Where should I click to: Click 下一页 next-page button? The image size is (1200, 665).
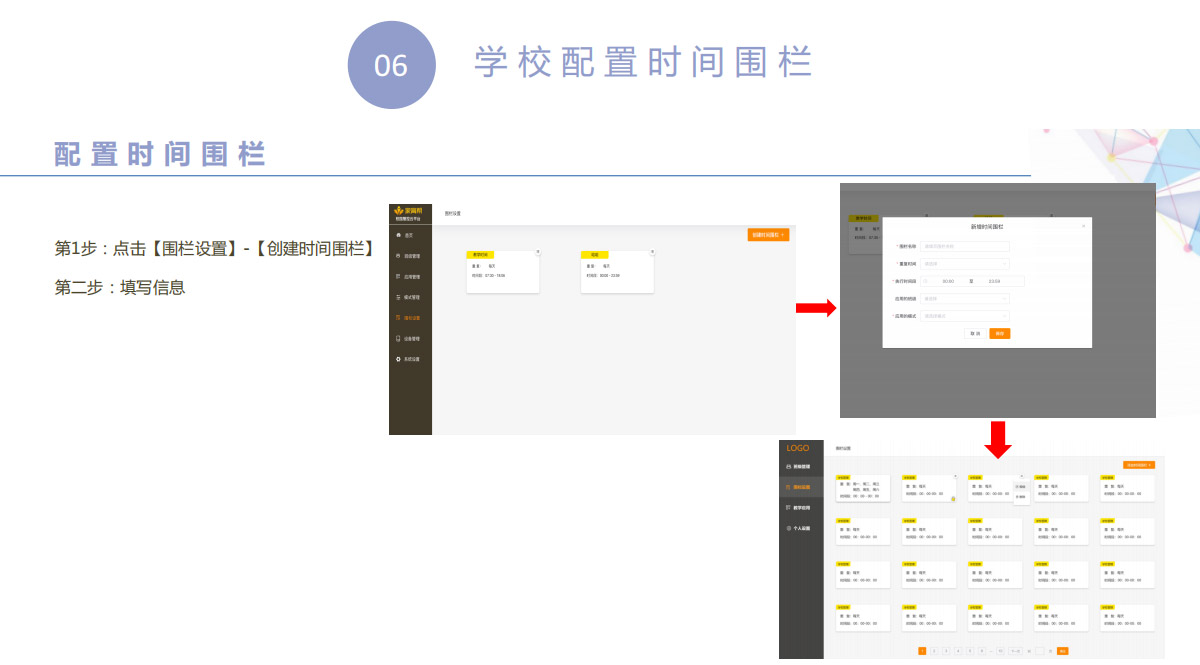tap(1015, 651)
